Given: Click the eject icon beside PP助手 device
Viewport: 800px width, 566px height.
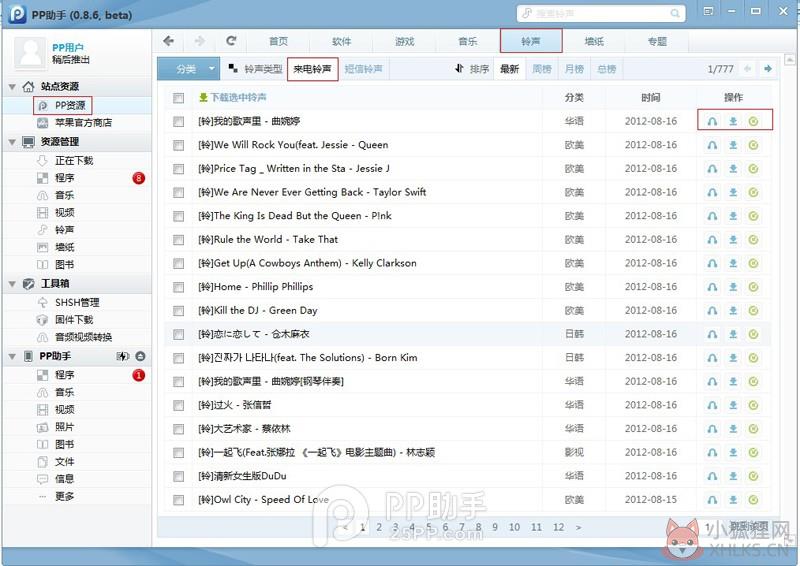Looking at the screenshot, I should click(140, 356).
